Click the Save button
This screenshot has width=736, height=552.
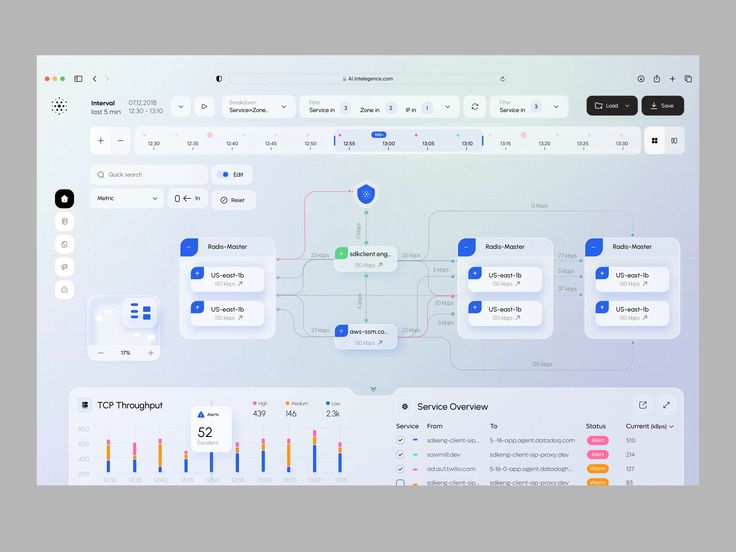663,106
